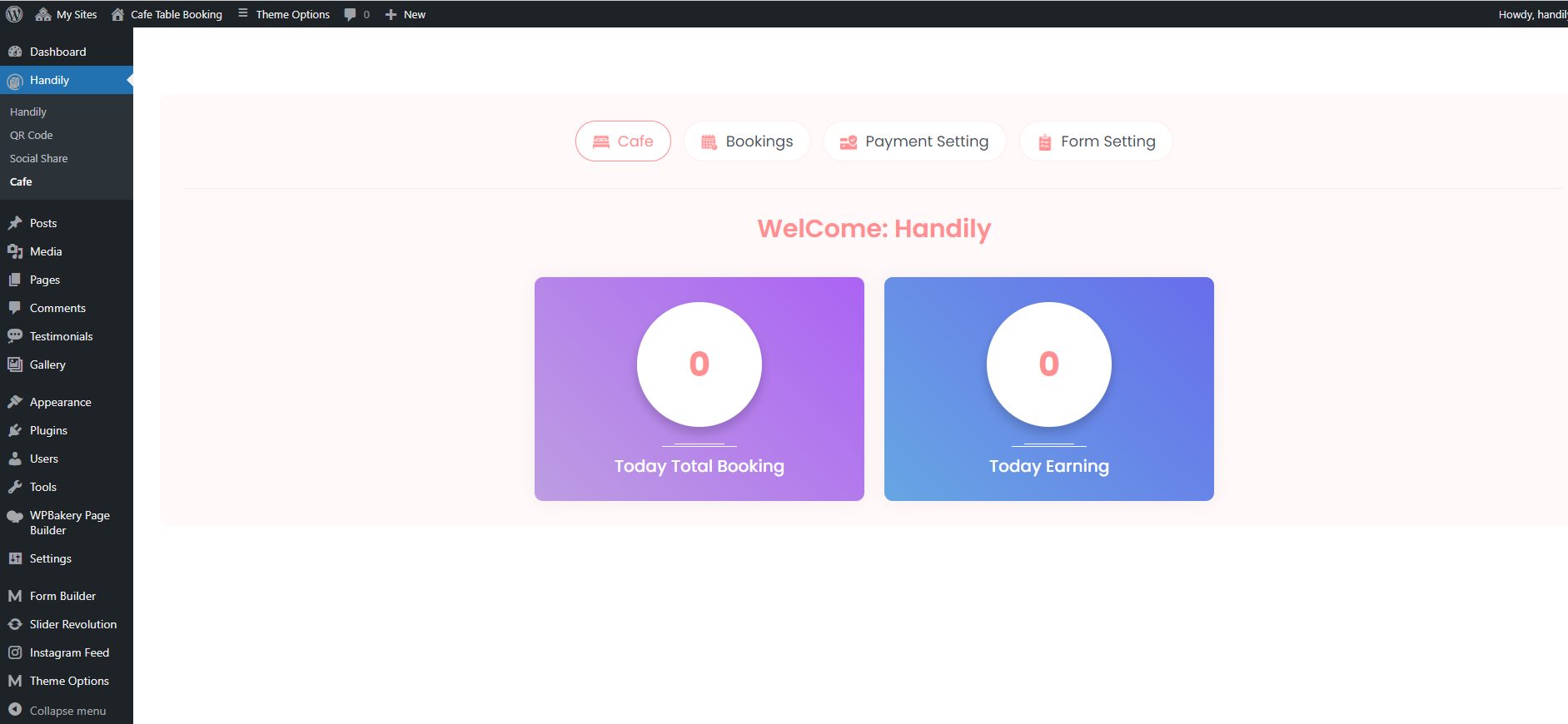Viewport: 1568px width, 724px height.
Task: Click the WordPress logo icon
Action: click(x=14, y=14)
